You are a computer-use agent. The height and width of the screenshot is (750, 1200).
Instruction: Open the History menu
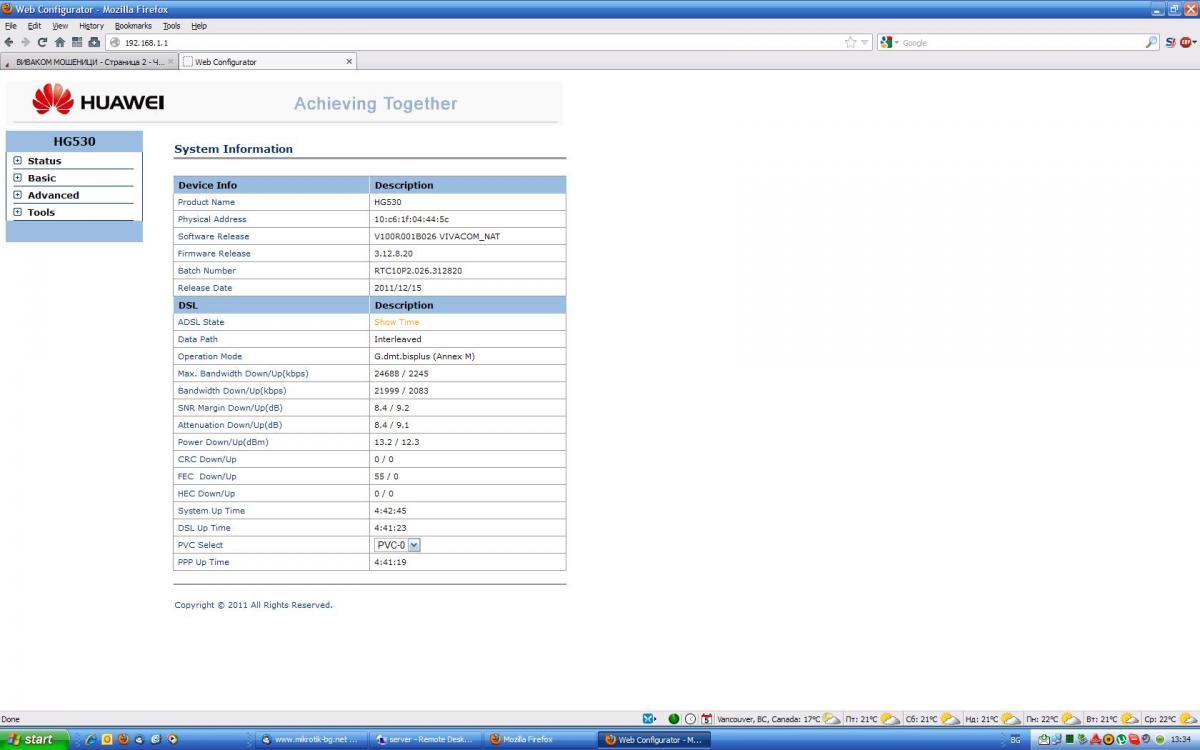click(x=91, y=25)
